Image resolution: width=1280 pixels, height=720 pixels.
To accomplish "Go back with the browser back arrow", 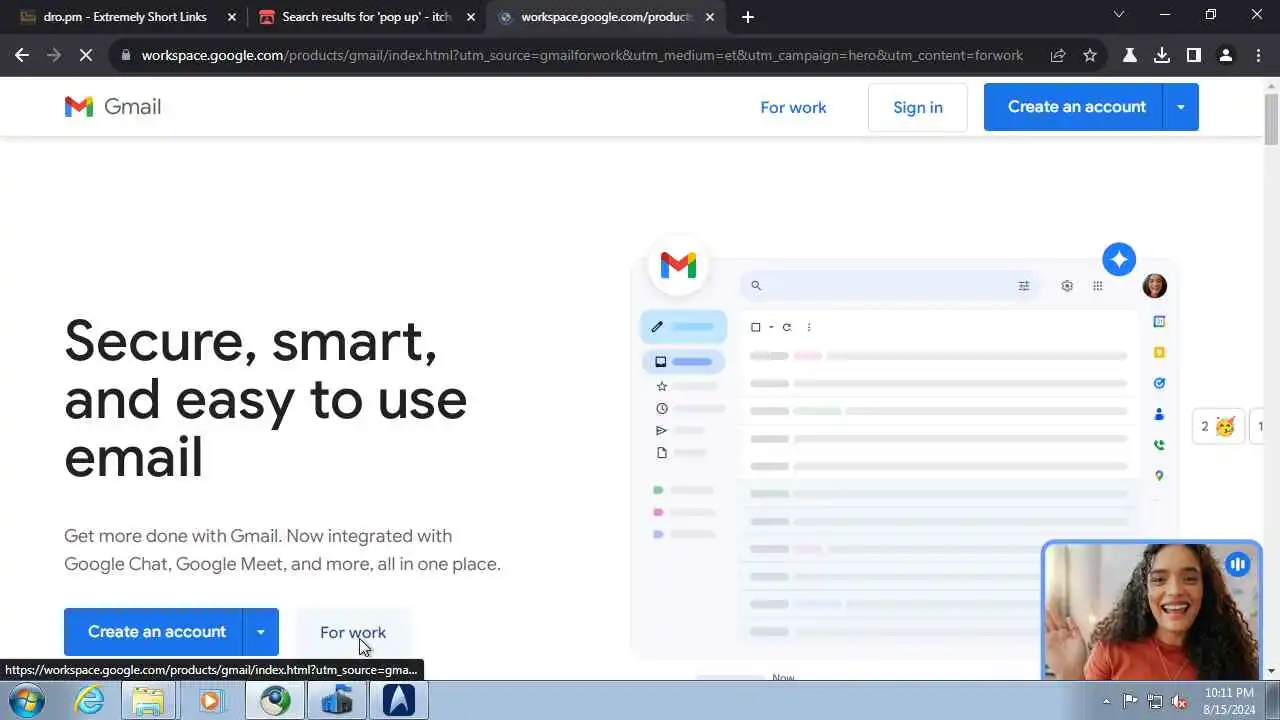I will coord(22,55).
